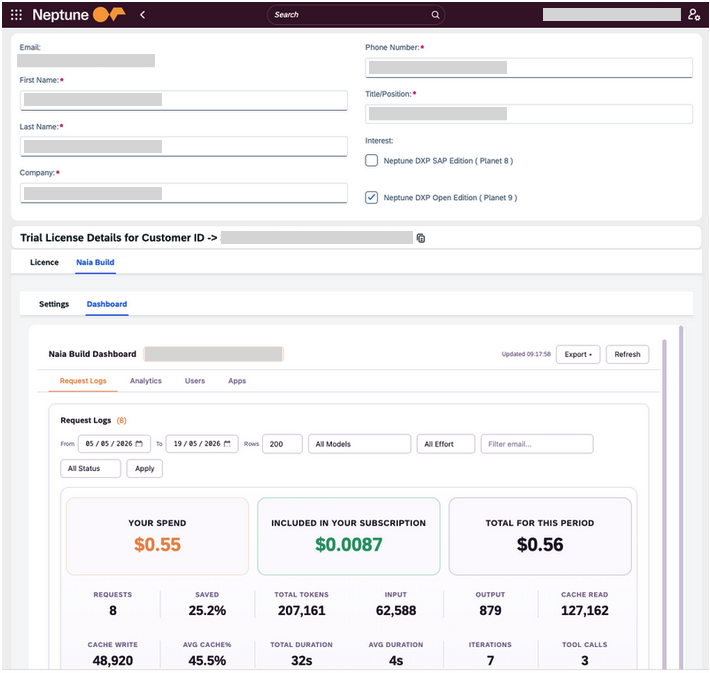Image resolution: width=710 pixels, height=673 pixels.
Task: Open calendar picker for To date
Action: (x=227, y=444)
